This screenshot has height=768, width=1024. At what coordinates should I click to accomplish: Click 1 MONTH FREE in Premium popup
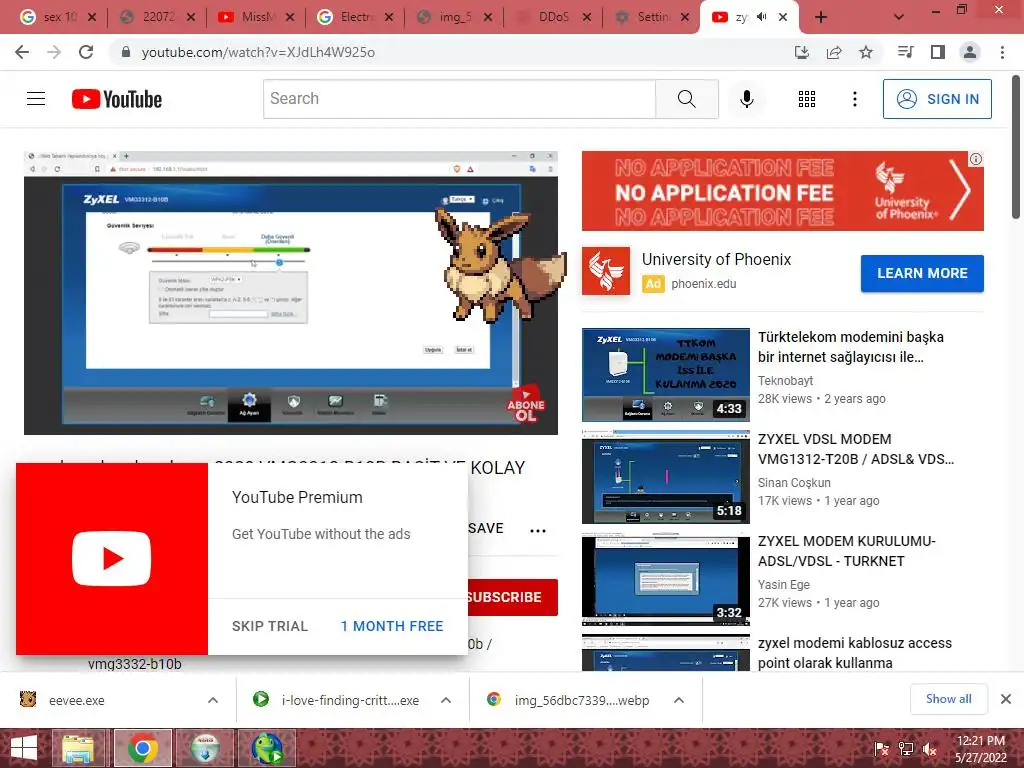[x=392, y=626]
